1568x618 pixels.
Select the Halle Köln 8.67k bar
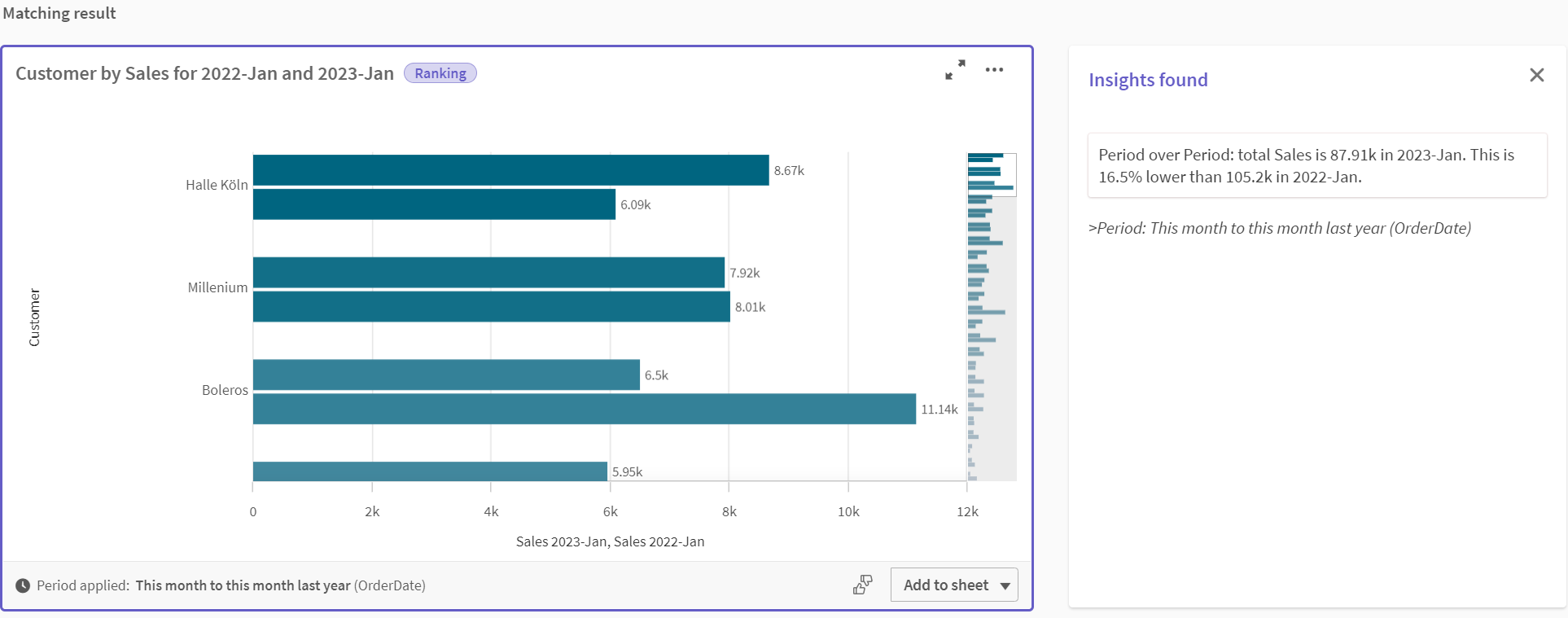(509, 170)
